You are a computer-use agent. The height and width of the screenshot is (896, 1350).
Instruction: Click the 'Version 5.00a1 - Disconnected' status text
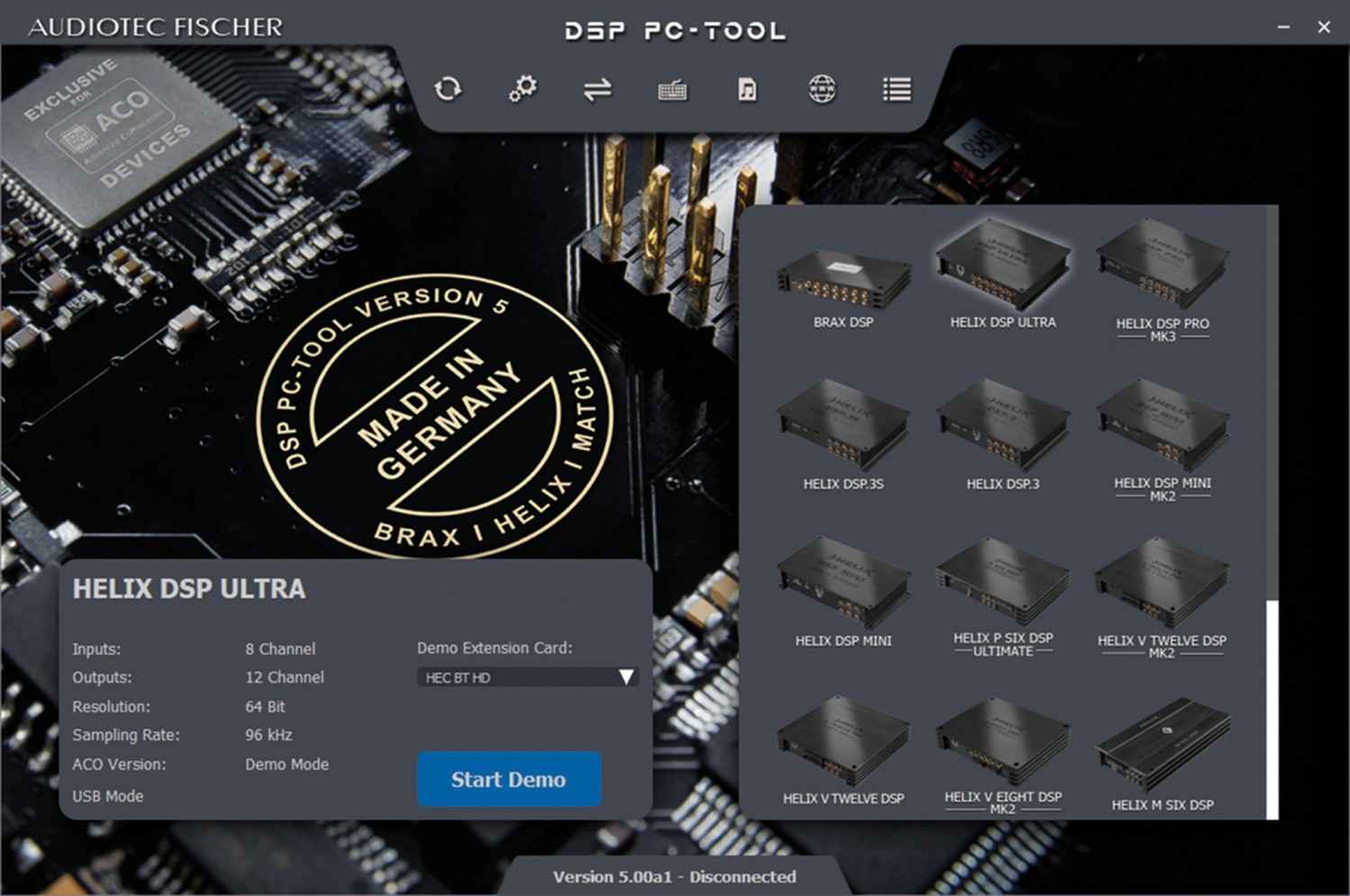pyautogui.click(x=674, y=877)
